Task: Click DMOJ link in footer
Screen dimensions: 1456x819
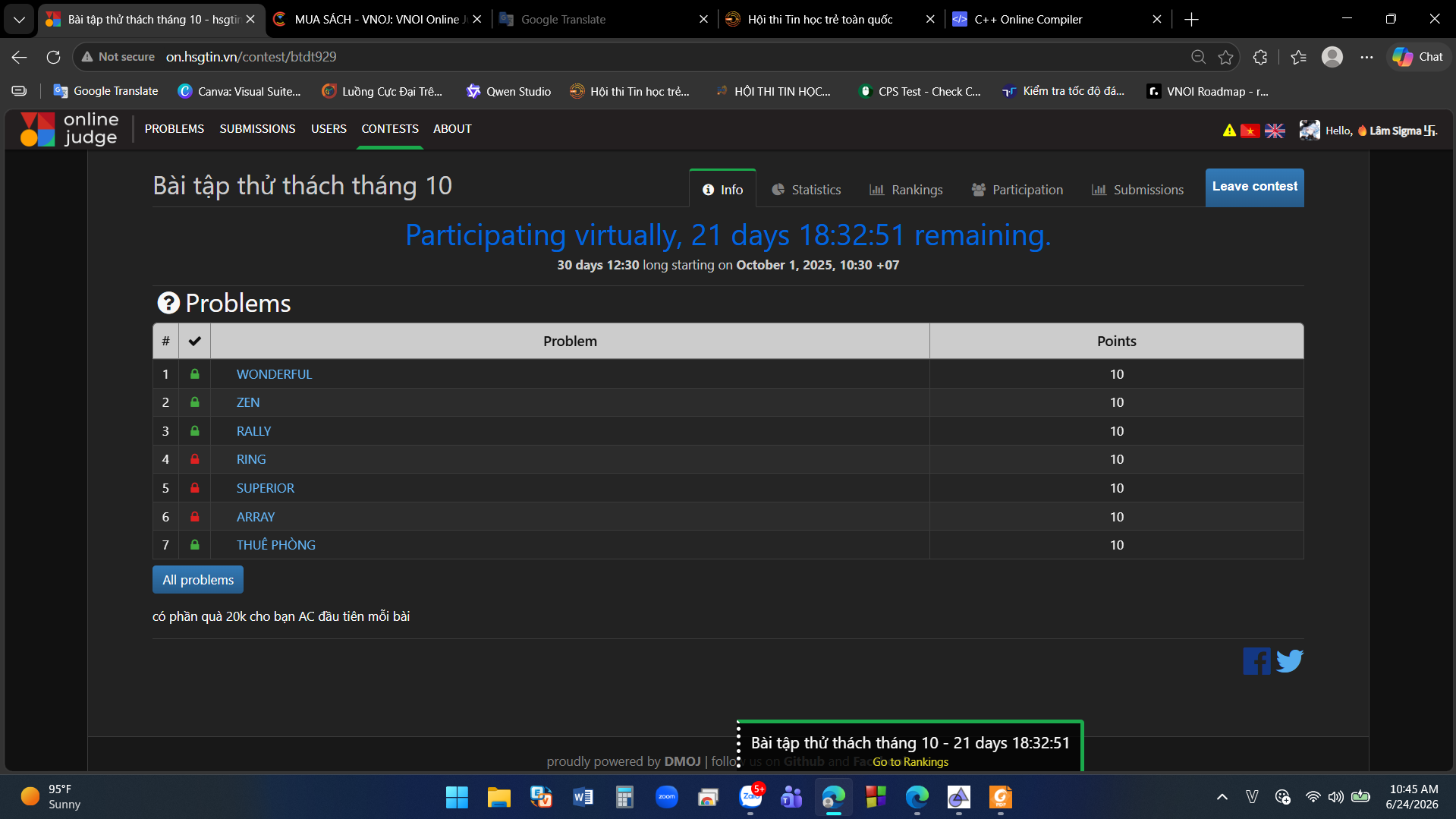Action: 682,761
